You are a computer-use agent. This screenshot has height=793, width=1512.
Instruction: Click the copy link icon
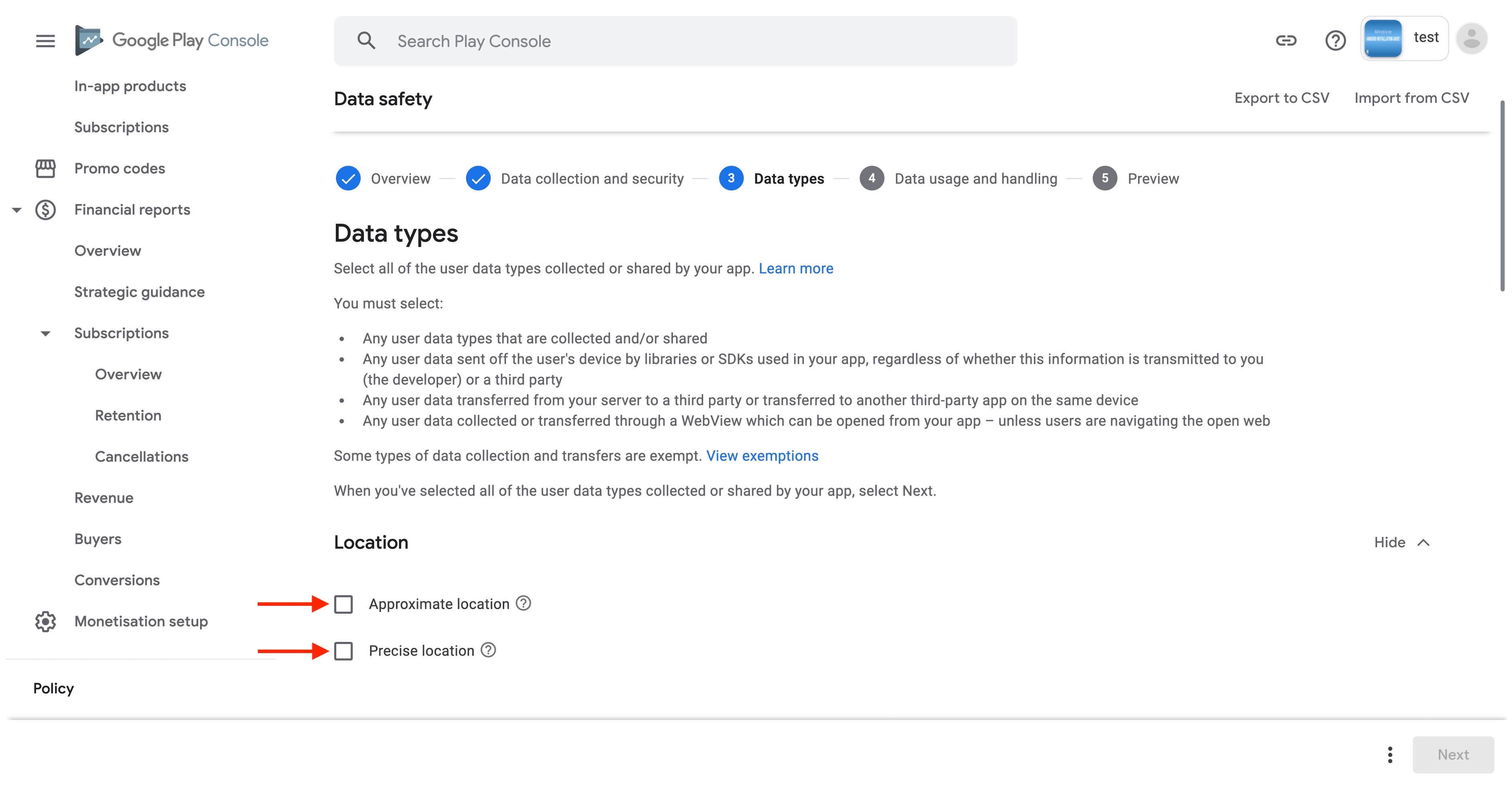click(1286, 41)
